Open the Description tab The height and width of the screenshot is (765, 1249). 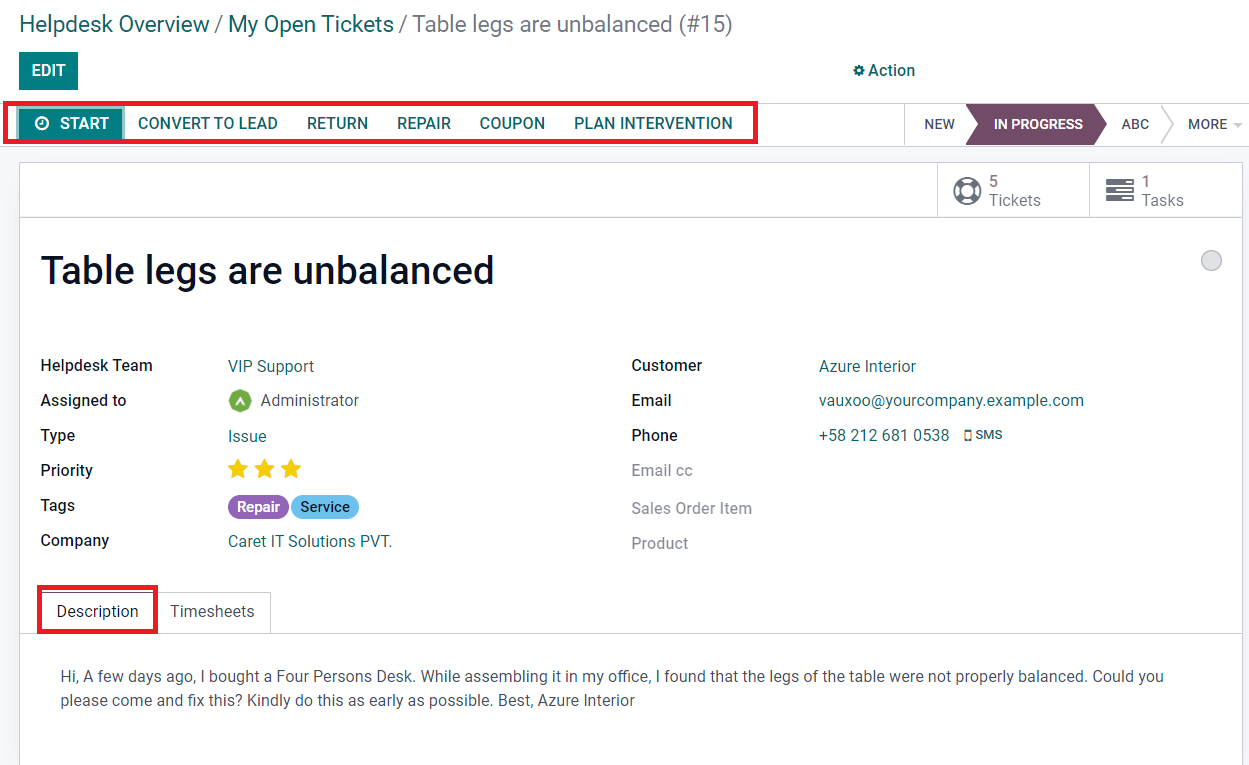(x=98, y=611)
